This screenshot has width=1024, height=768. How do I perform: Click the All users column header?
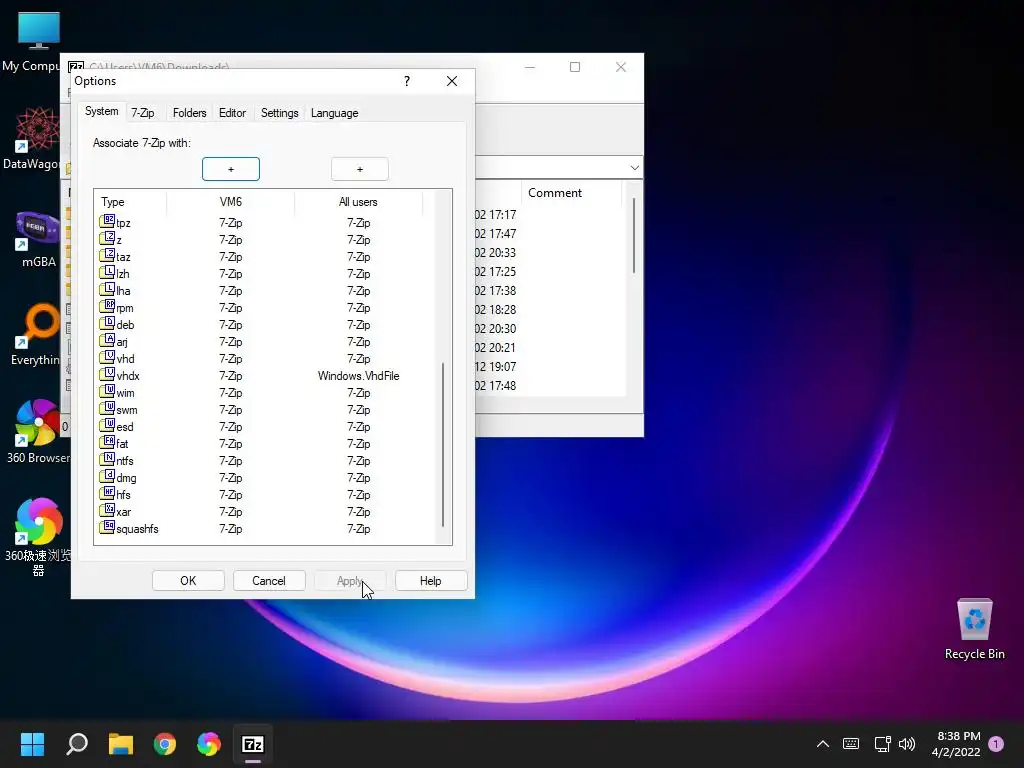[359, 202]
